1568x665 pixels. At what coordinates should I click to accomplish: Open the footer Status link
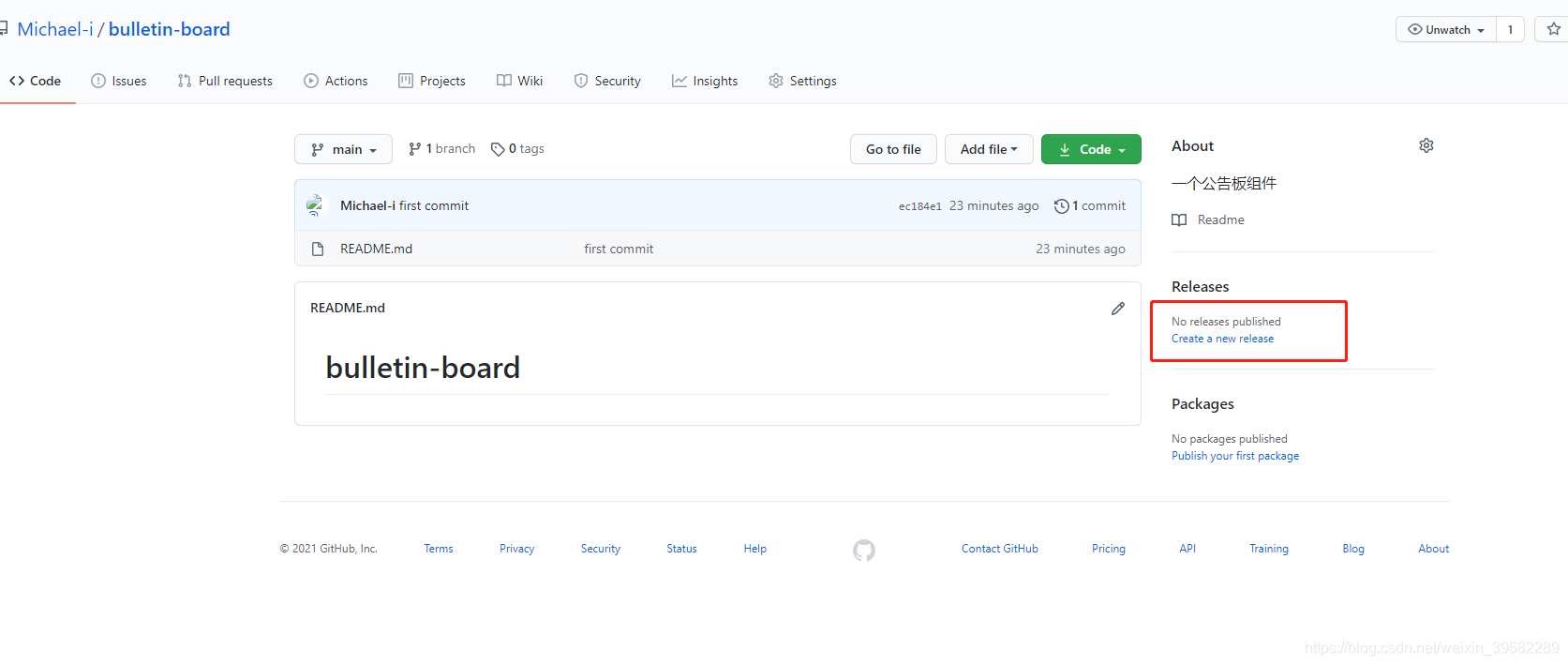tap(681, 549)
